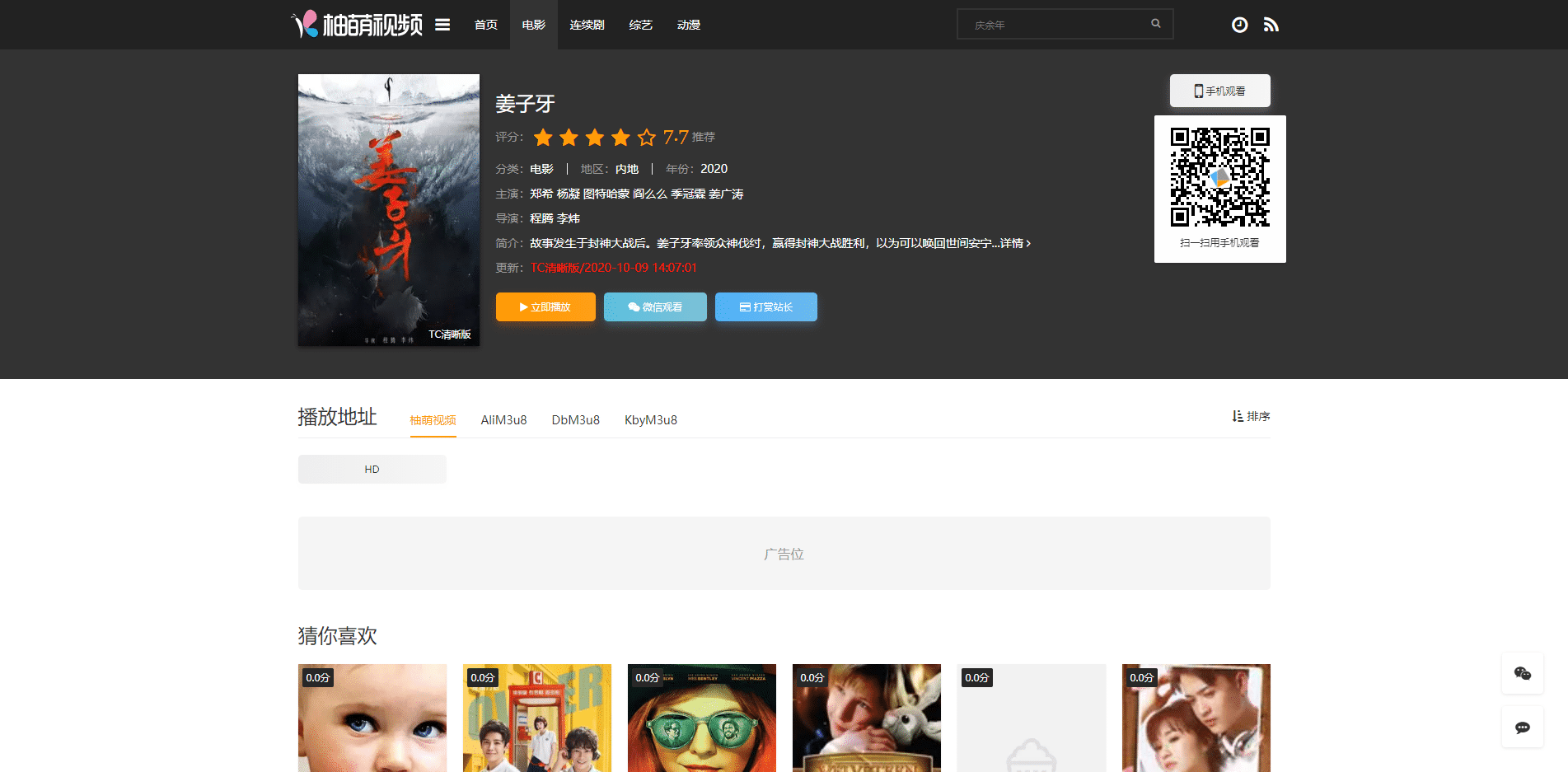Click actor 郑希 link
This screenshot has width=1568, height=772.
541,194
